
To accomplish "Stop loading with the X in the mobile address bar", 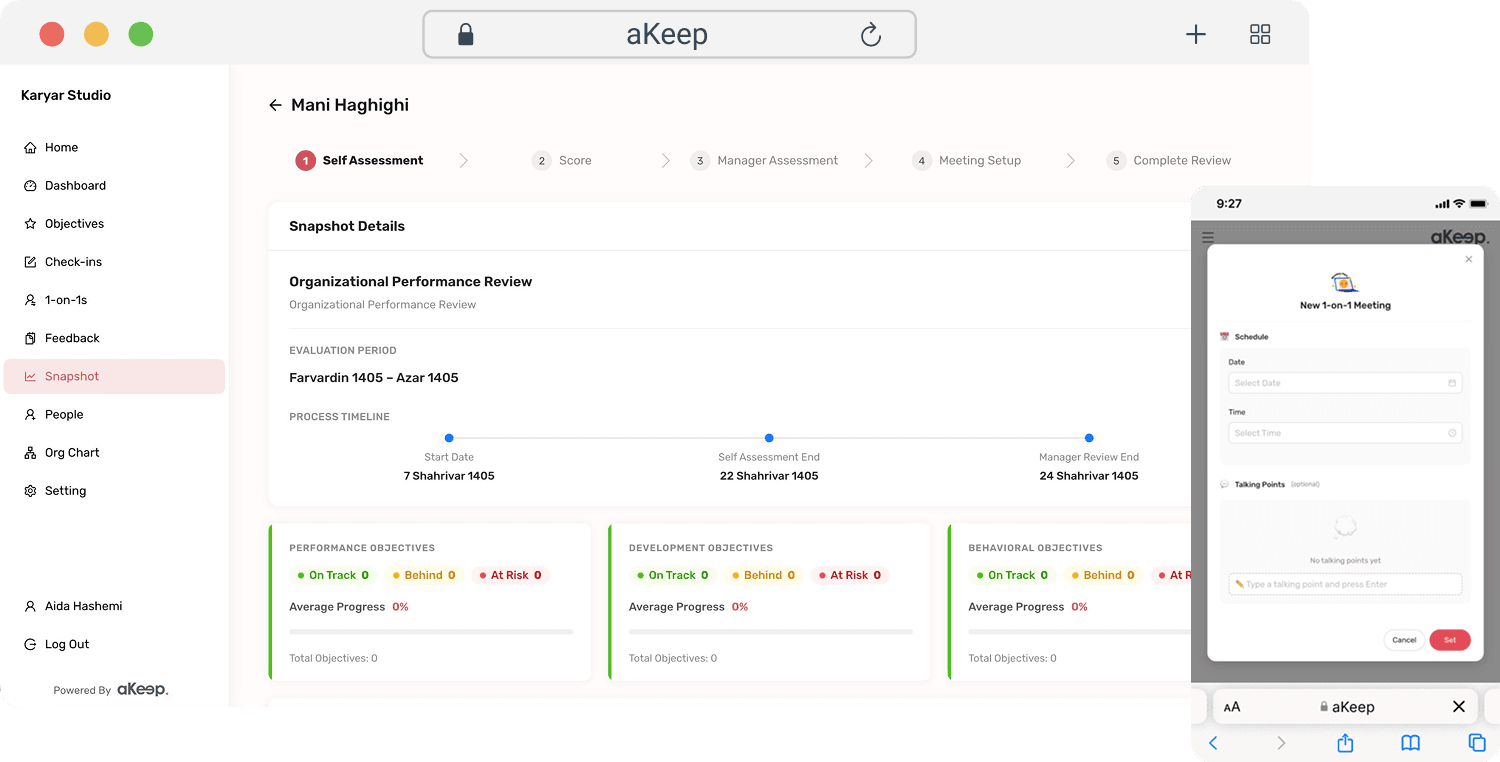I will 1459,707.
